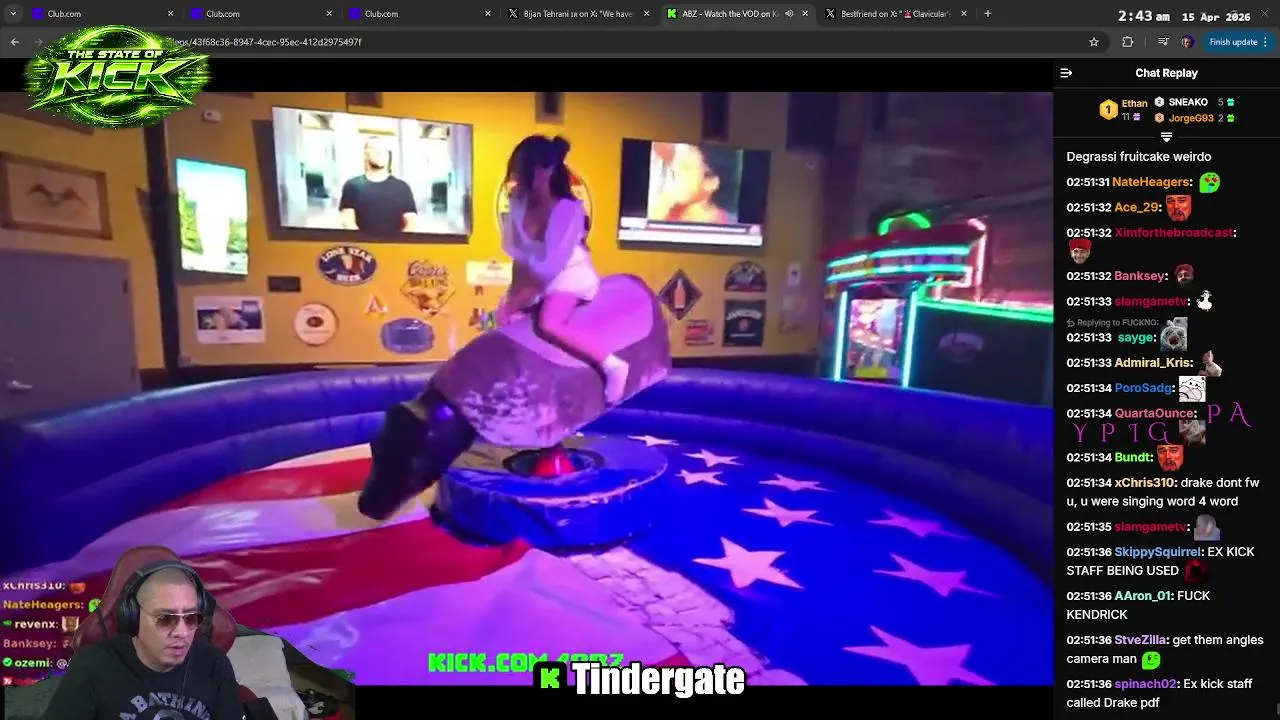
Task: Click the Admiral_Kris username
Action: tap(1153, 363)
